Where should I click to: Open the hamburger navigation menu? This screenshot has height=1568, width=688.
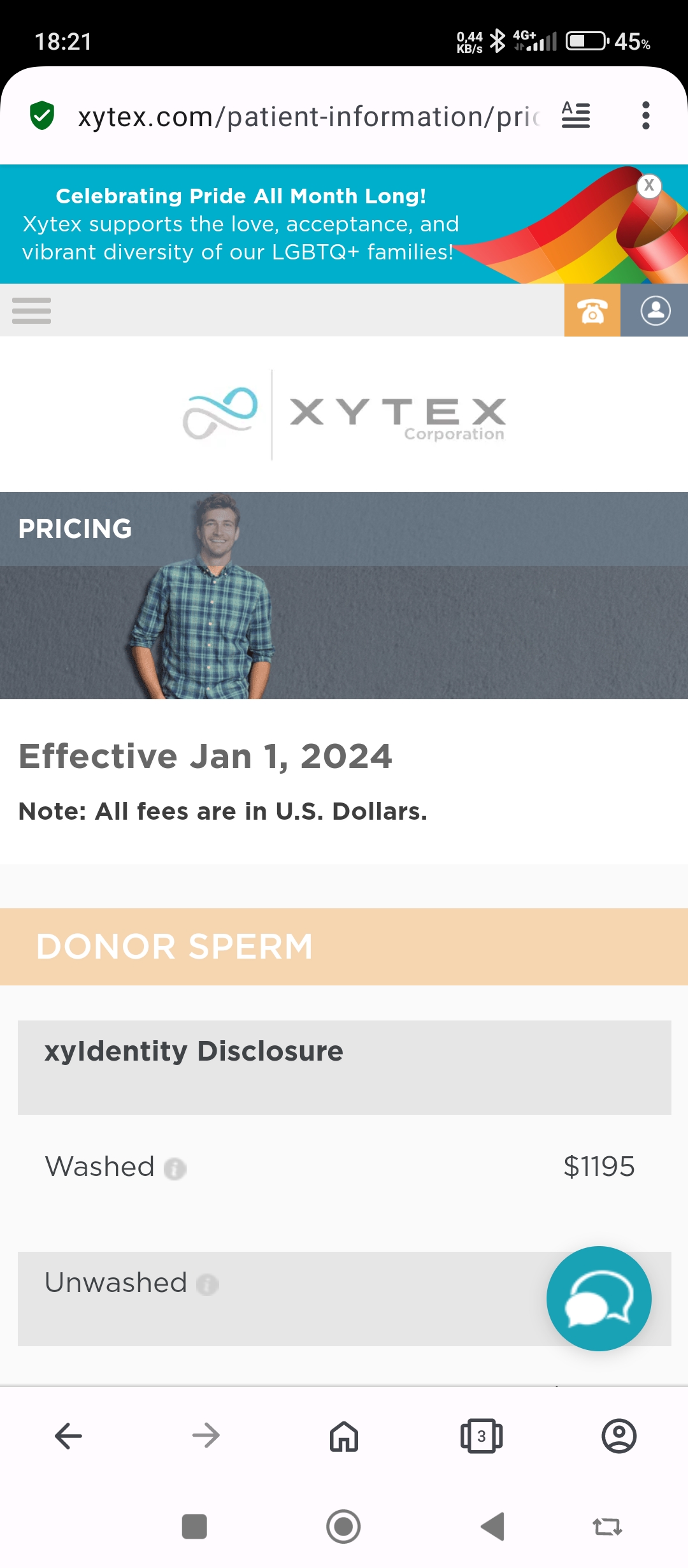[31, 310]
